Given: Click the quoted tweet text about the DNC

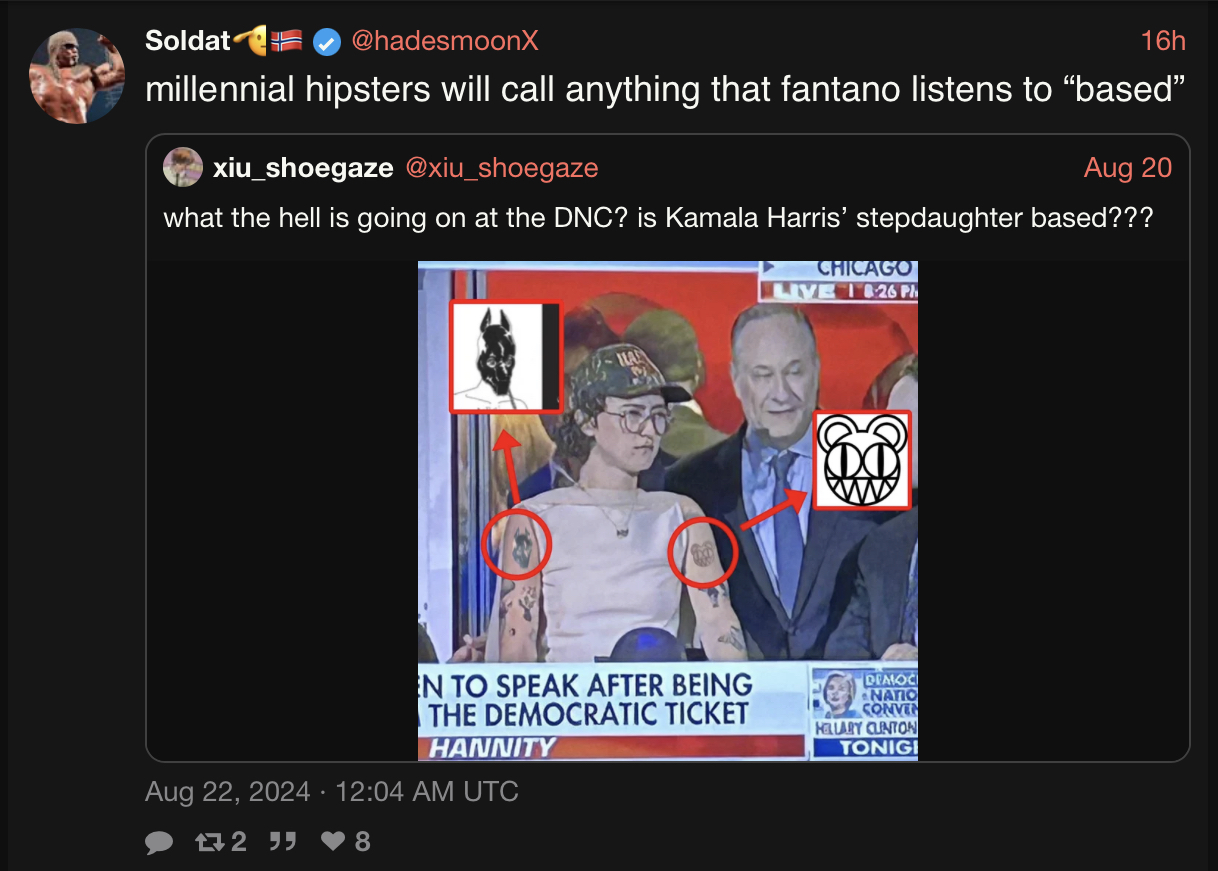Looking at the screenshot, I should coord(657,217).
